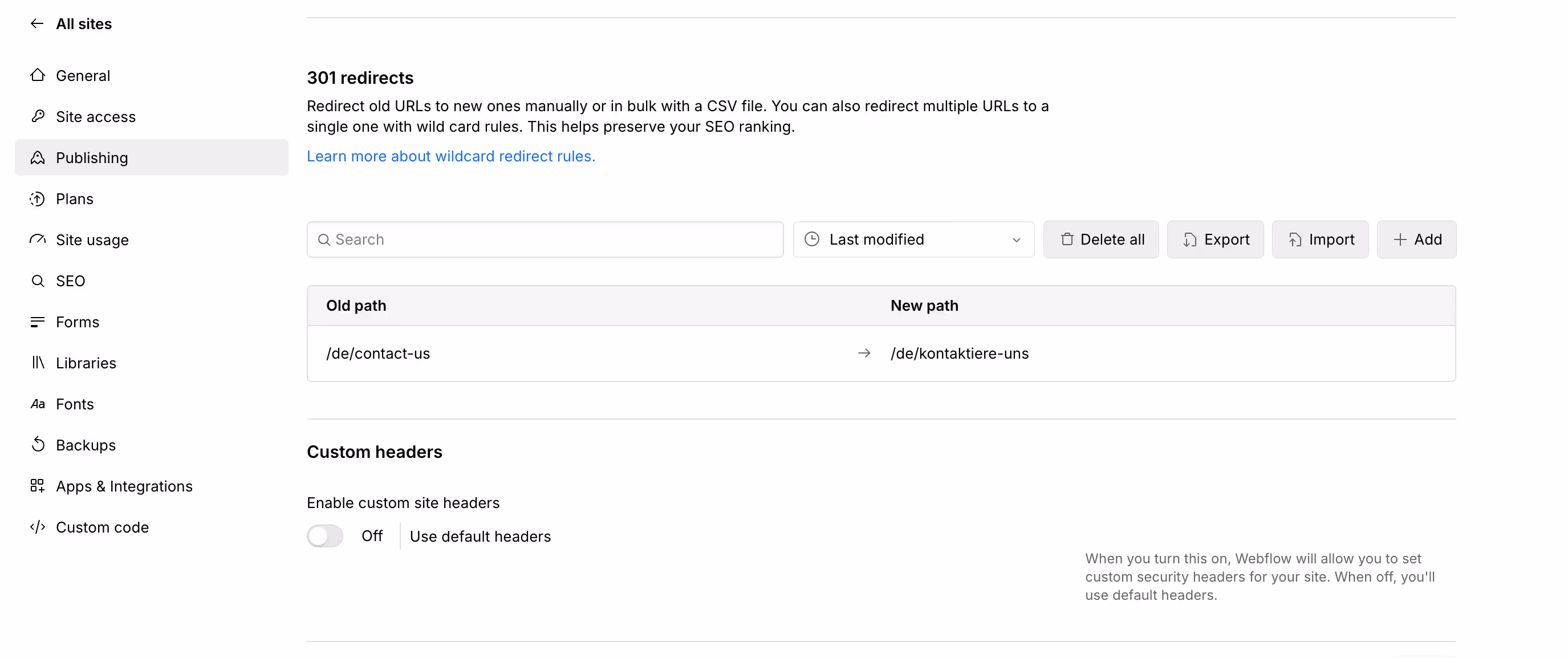Click the Site usage gauge icon

point(38,240)
